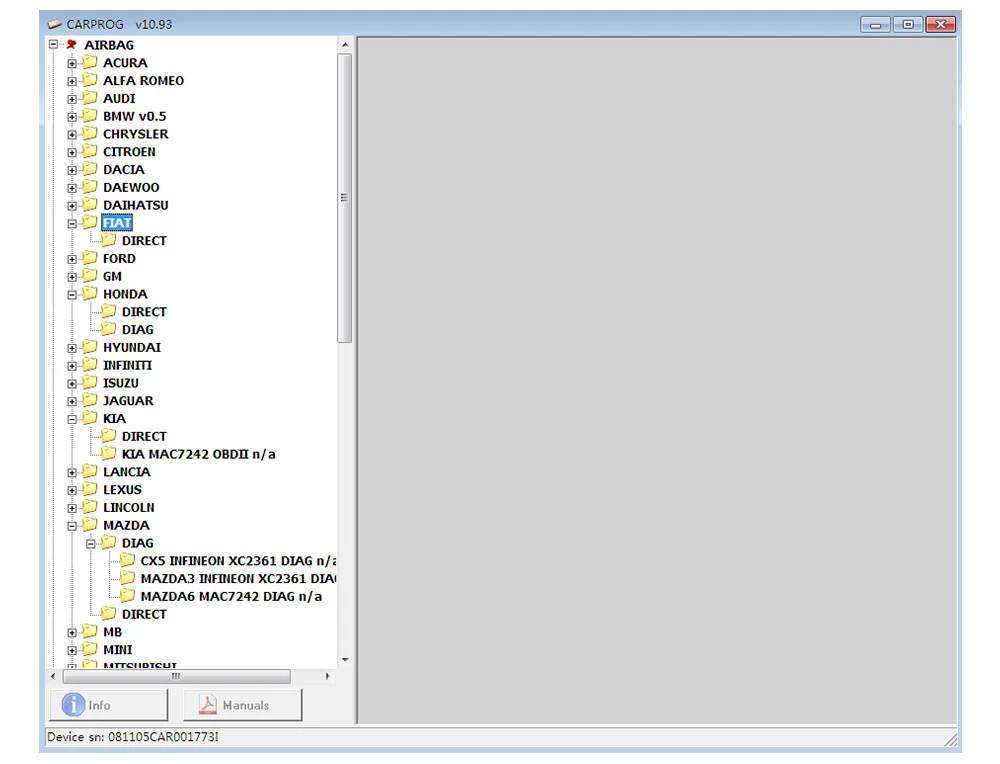
Task: Click the PDF Manuals icon
Action: click(x=208, y=705)
